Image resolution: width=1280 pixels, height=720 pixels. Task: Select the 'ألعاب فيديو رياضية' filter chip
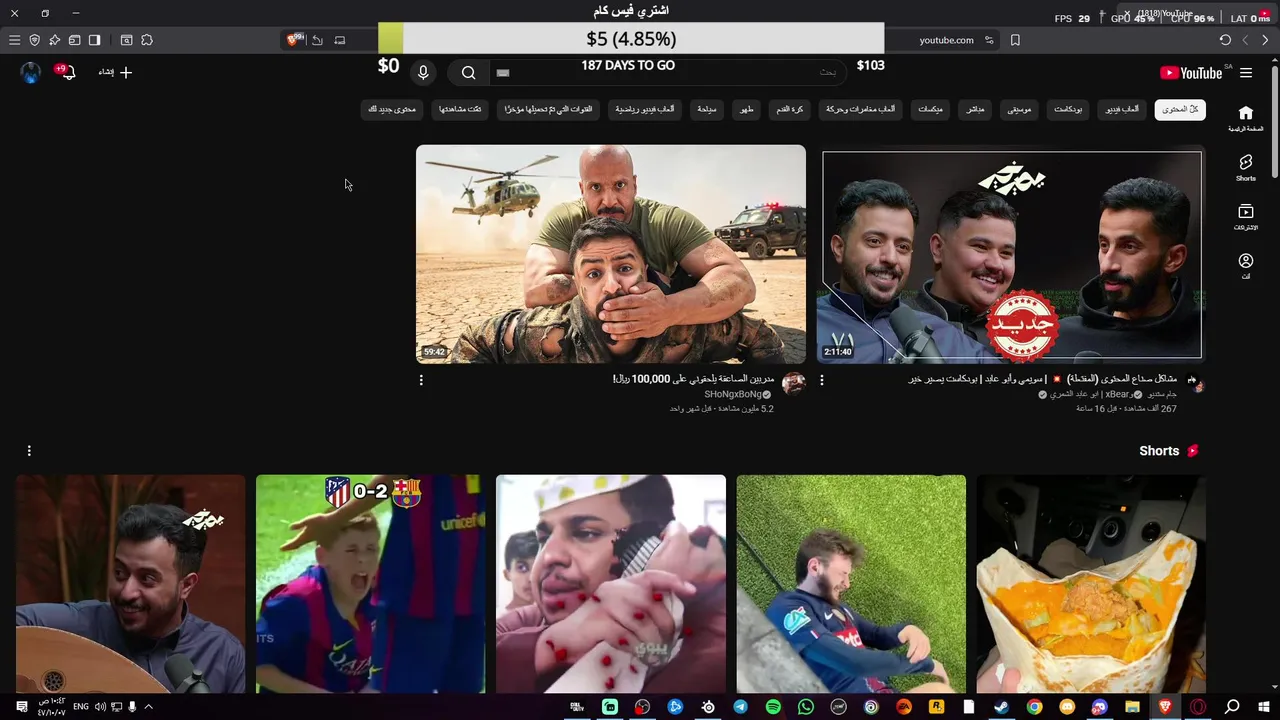pos(645,109)
